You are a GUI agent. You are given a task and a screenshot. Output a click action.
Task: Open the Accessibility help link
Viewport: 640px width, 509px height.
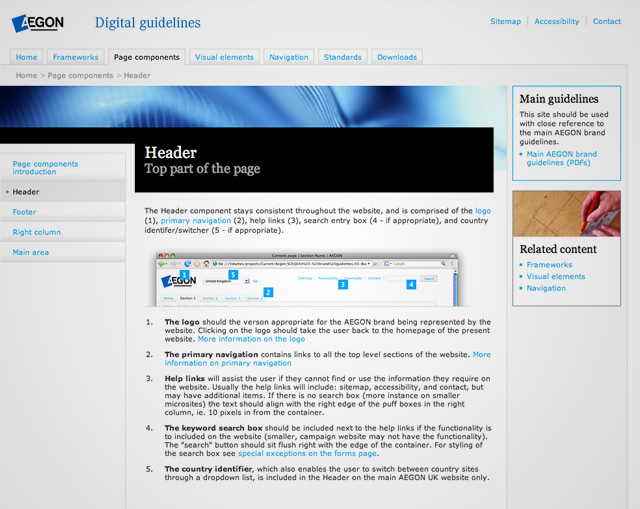click(557, 21)
